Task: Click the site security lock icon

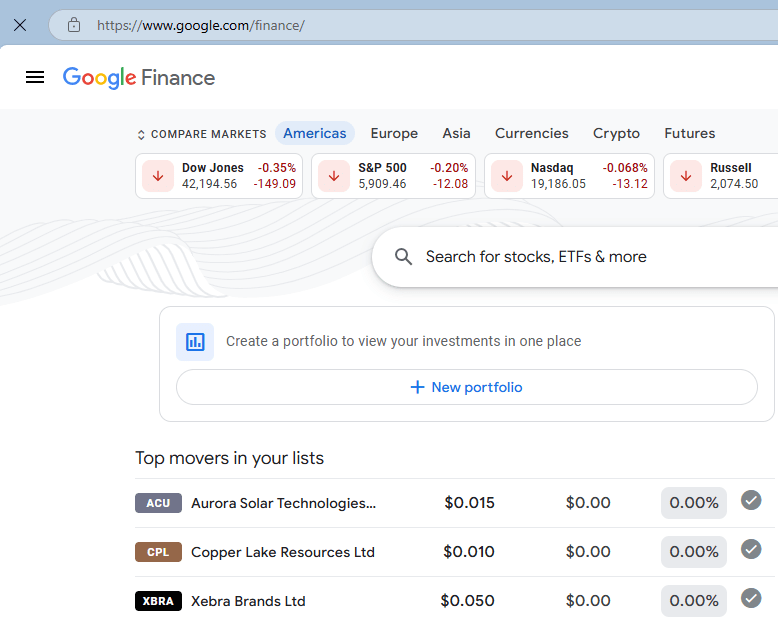Action: click(x=73, y=25)
